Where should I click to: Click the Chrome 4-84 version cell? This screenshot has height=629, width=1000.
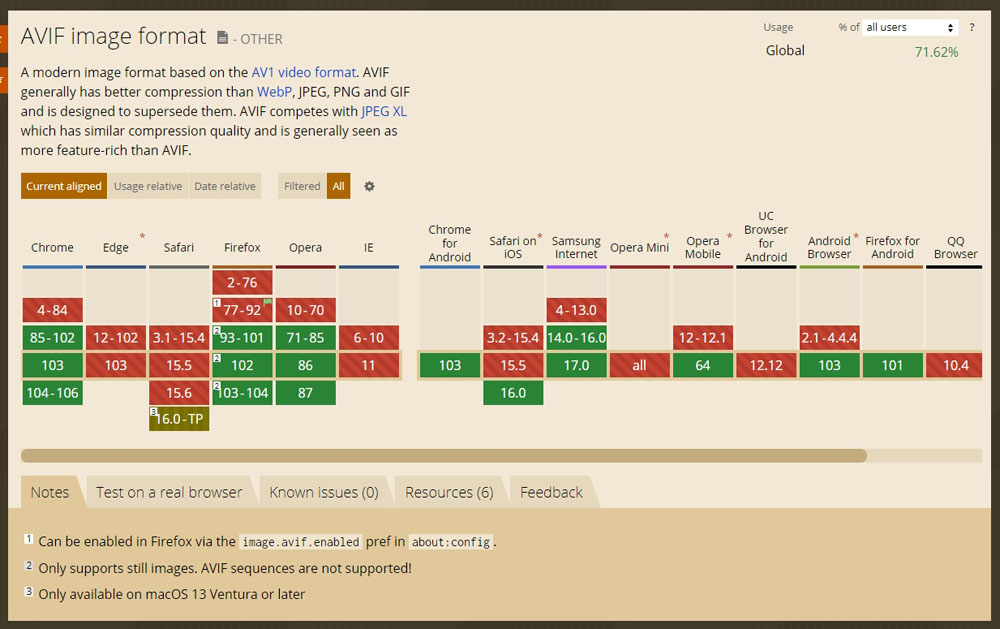click(x=52, y=310)
